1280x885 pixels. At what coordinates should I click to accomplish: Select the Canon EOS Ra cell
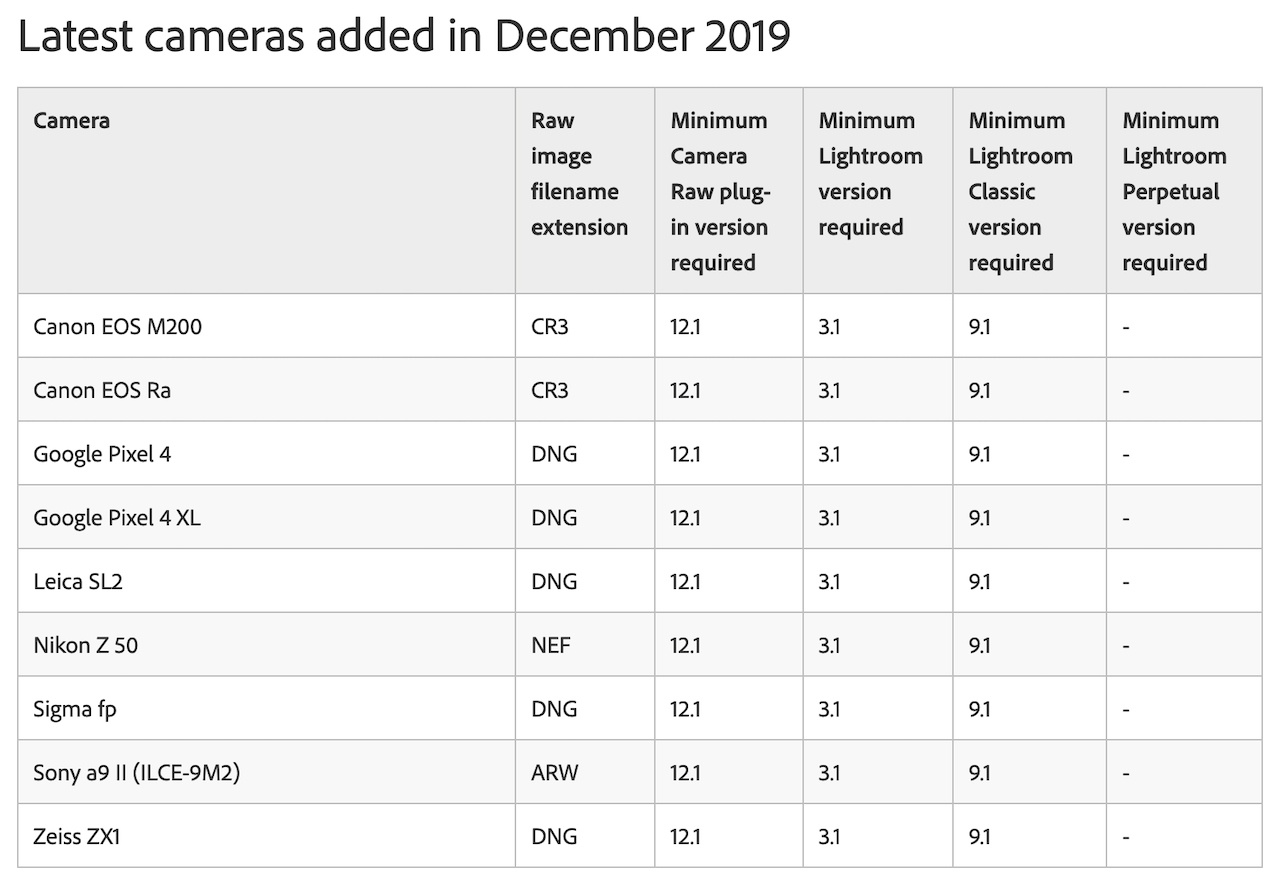[x=102, y=390]
